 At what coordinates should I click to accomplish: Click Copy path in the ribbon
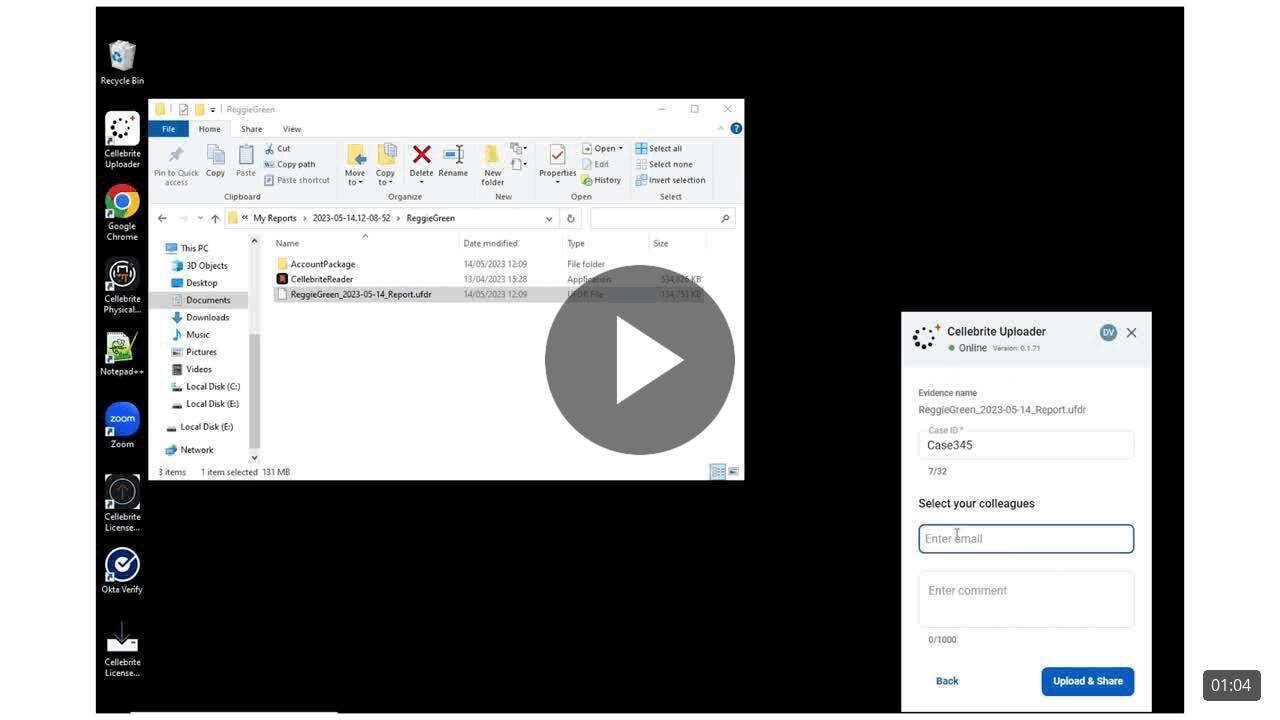289,165
